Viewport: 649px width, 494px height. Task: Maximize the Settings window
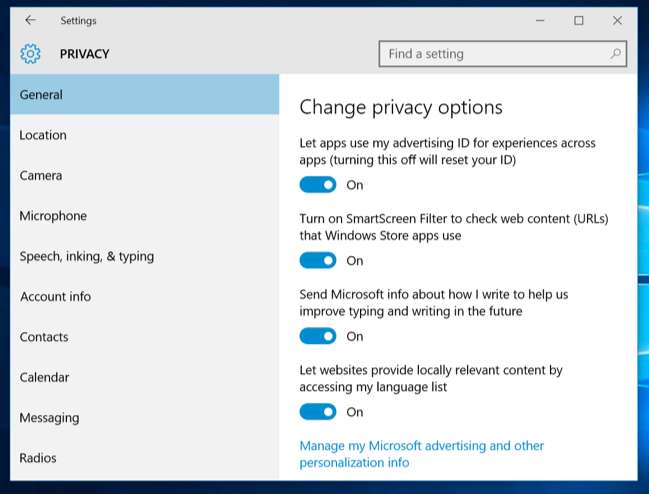(579, 20)
